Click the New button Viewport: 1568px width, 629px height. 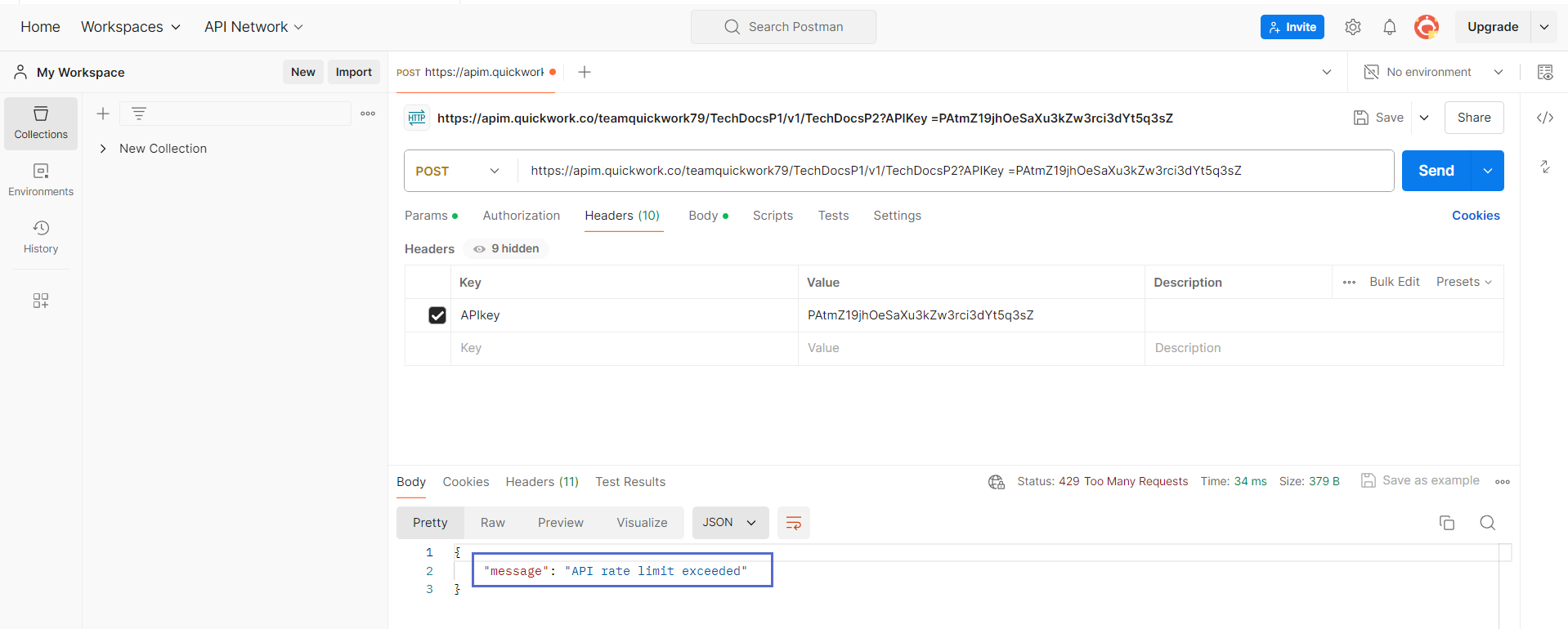pyautogui.click(x=303, y=72)
